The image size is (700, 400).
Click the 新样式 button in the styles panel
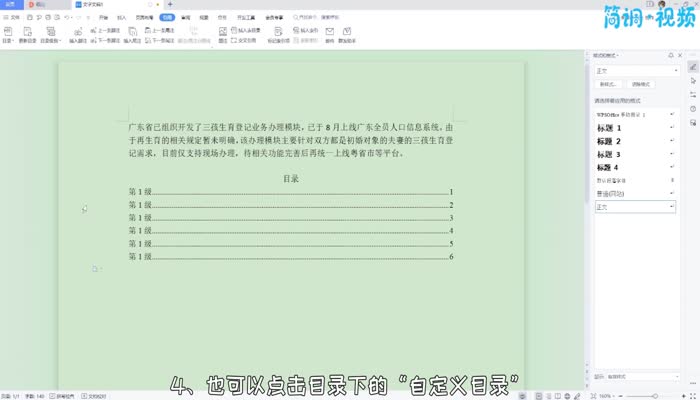[x=608, y=86]
